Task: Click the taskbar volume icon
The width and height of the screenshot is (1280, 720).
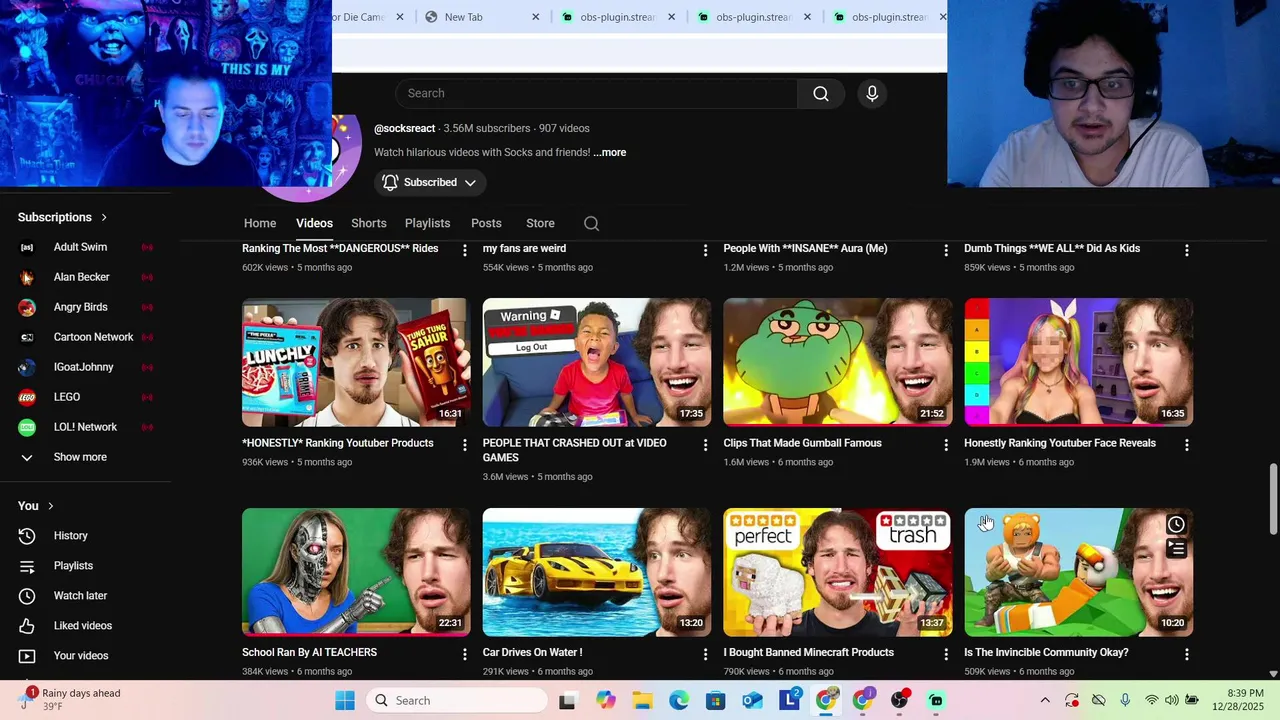Action: [x=1172, y=700]
